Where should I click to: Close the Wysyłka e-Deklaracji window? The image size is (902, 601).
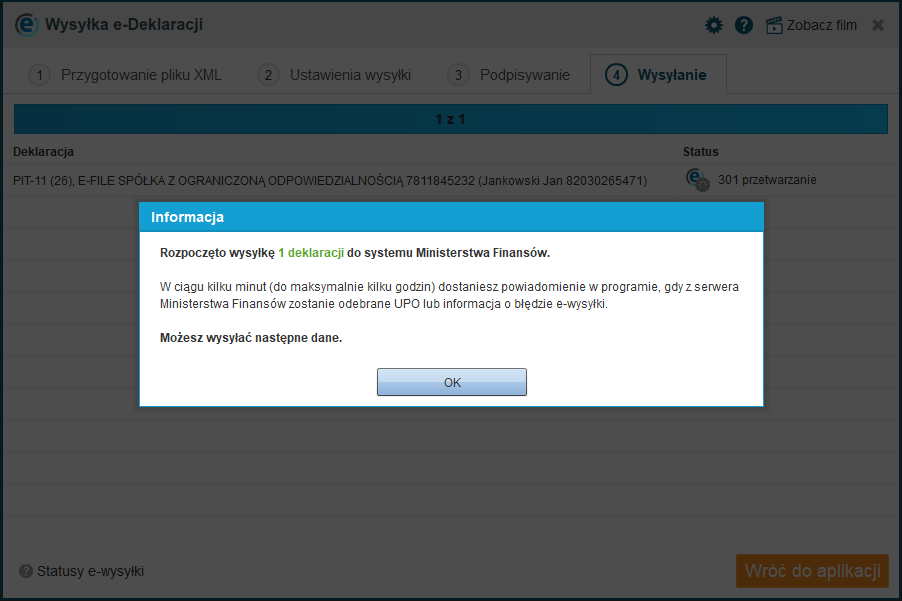[878, 25]
